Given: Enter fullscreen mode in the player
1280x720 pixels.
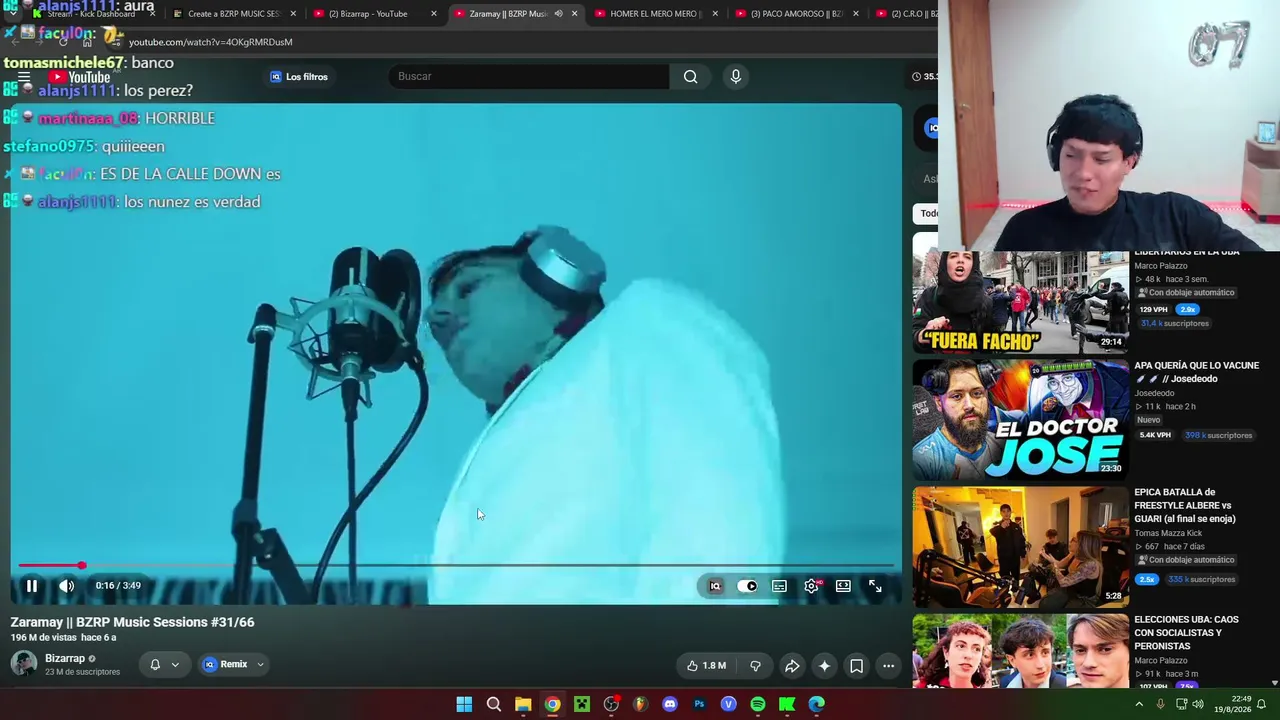Looking at the screenshot, I should (875, 586).
